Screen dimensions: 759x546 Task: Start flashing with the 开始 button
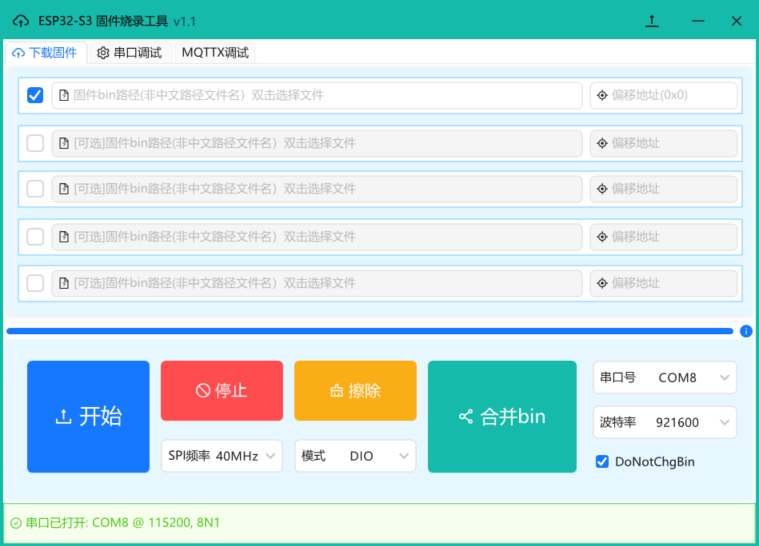tap(88, 416)
